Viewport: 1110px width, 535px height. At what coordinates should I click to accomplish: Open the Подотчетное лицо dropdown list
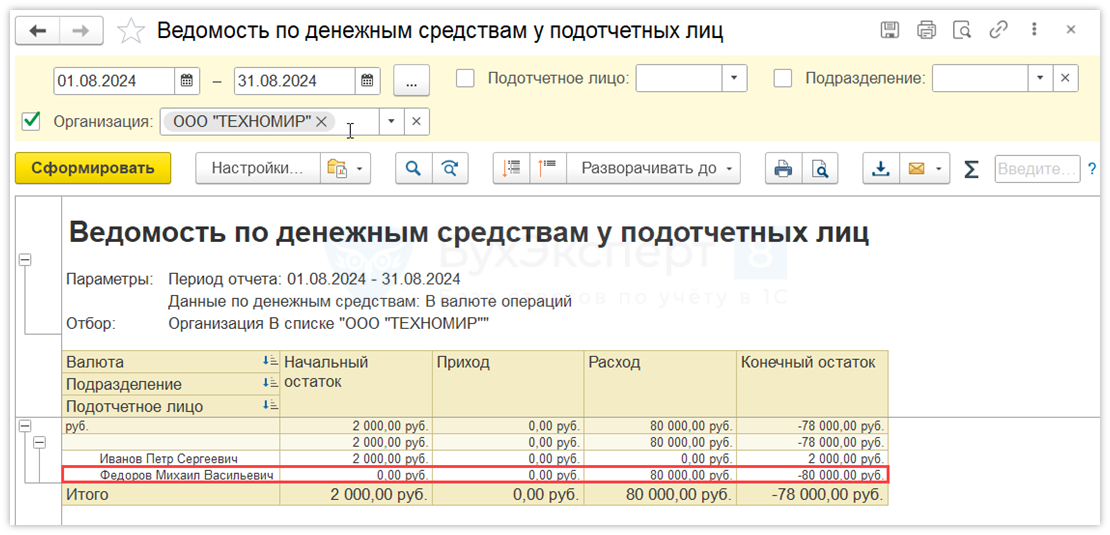[734, 79]
